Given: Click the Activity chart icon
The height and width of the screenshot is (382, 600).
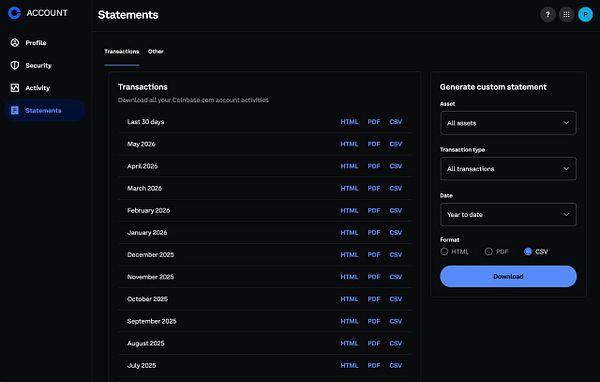Looking at the screenshot, I should 15,88.
